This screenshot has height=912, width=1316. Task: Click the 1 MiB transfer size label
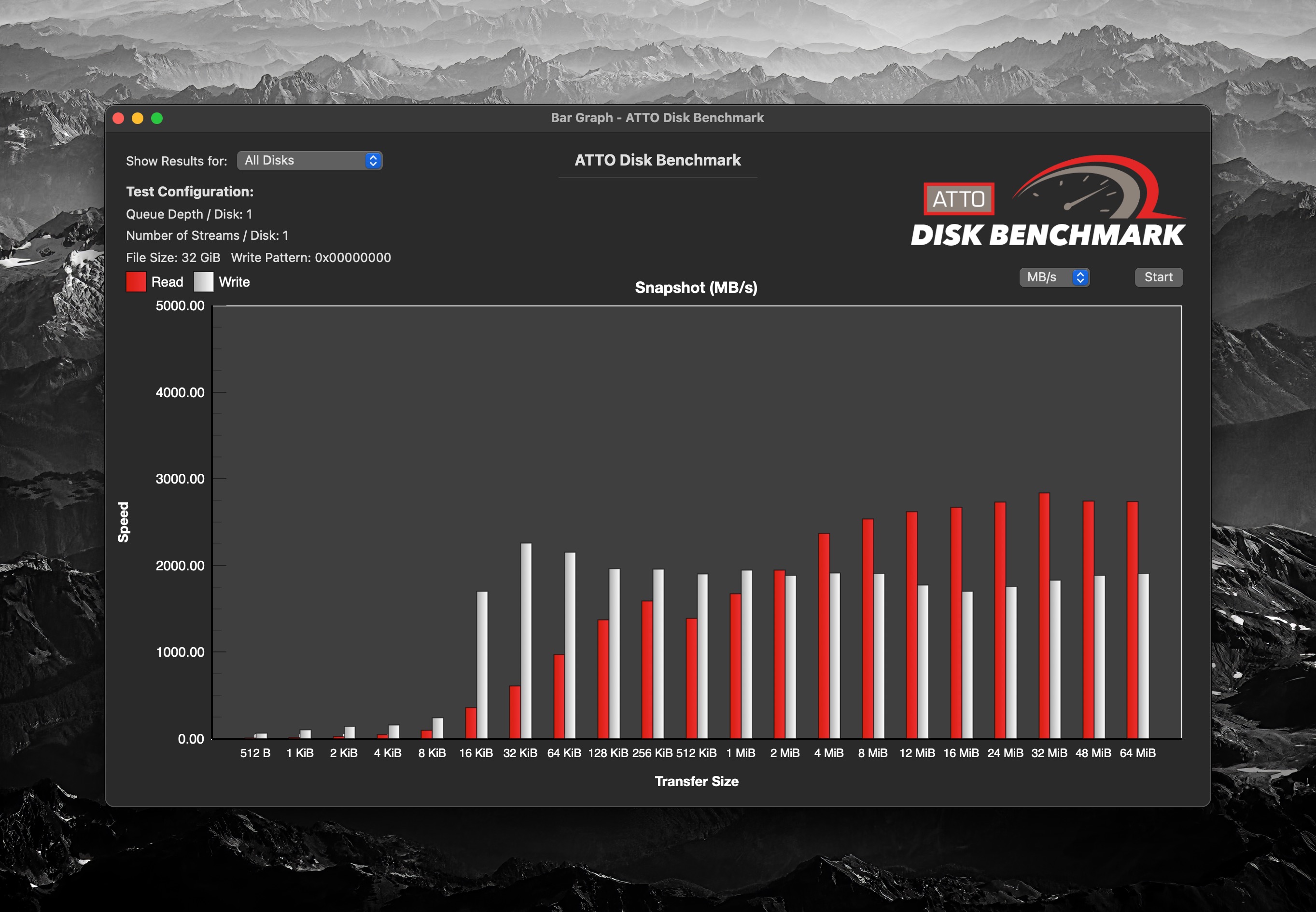741,753
